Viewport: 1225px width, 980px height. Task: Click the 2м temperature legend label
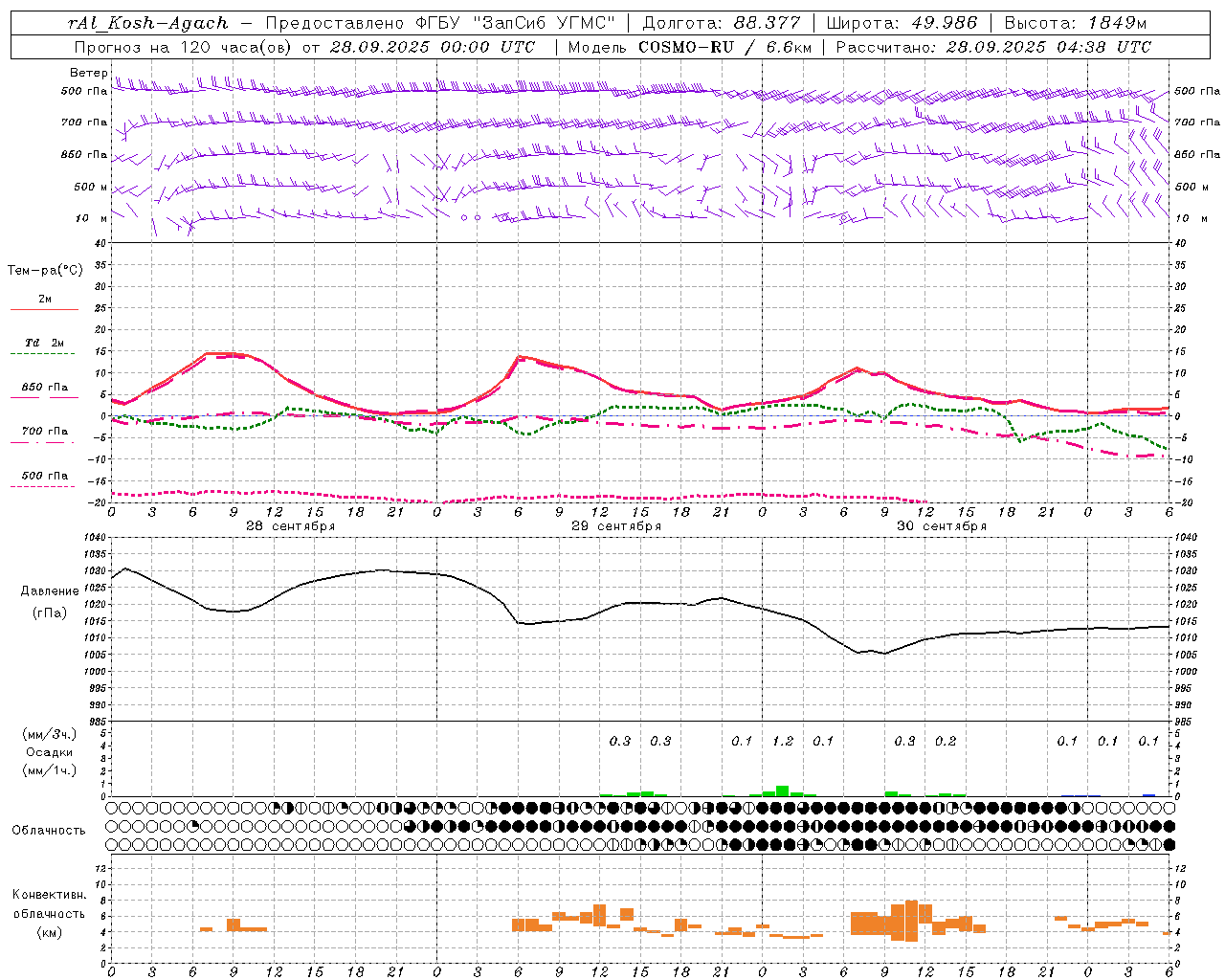coord(45,300)
